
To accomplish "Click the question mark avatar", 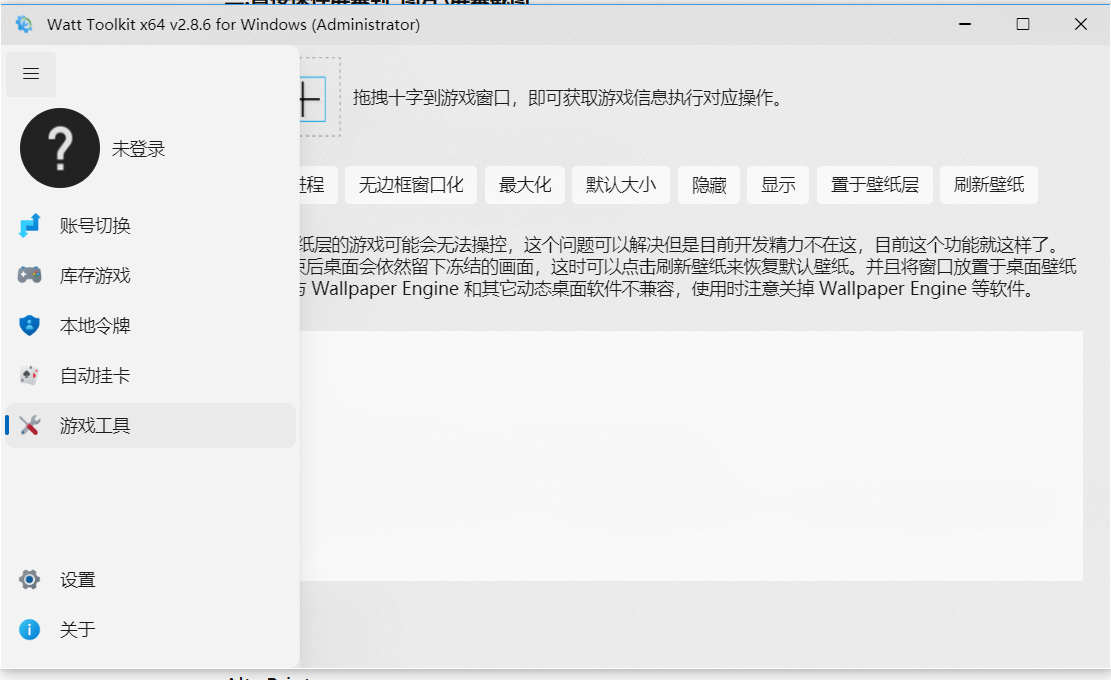I will coord(59,148).
